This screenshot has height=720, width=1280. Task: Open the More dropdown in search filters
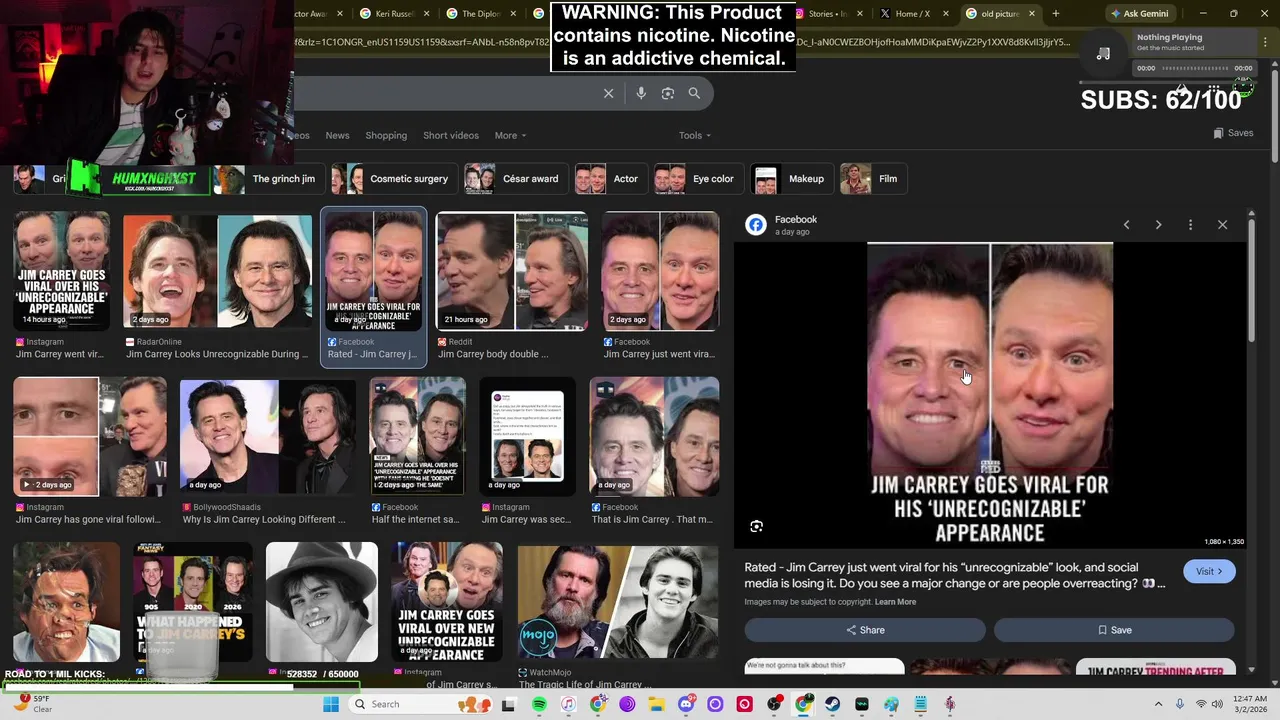tap(509, 135)
